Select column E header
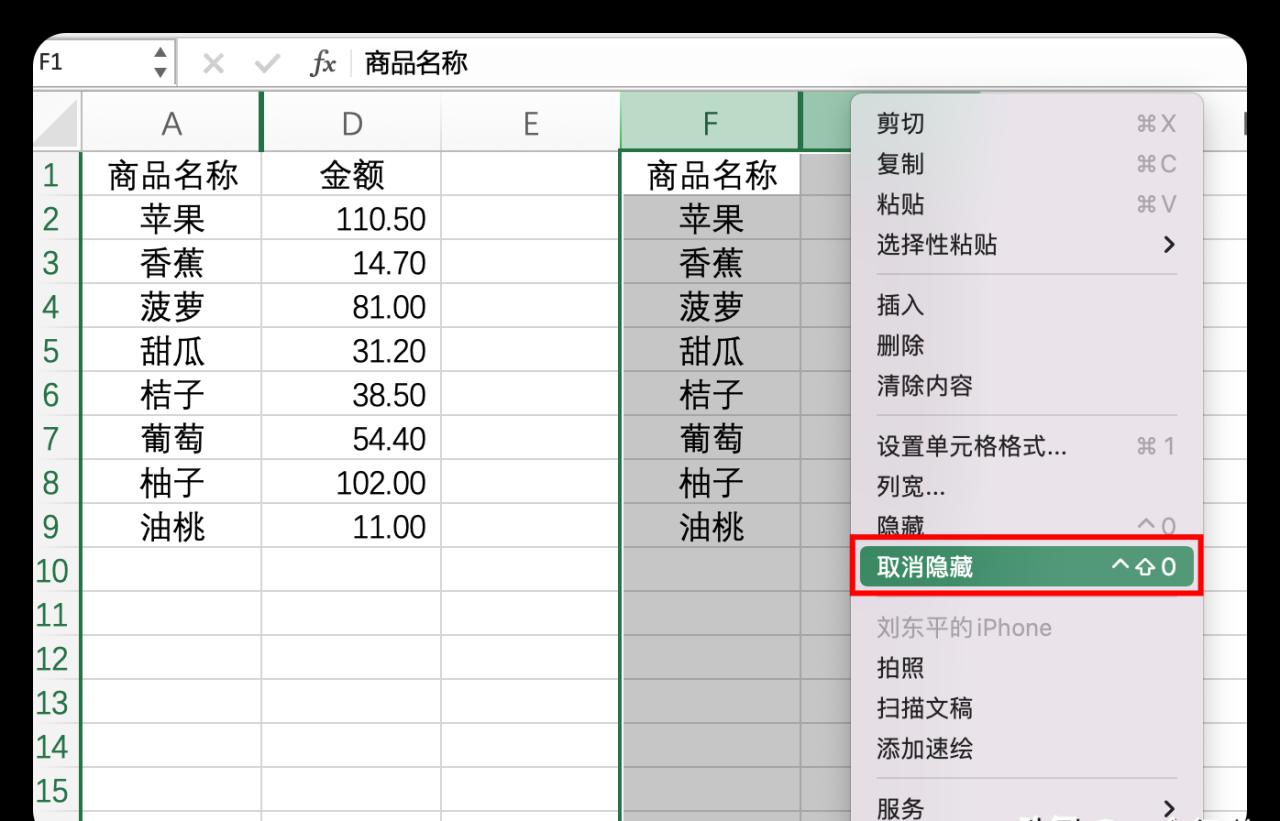1280x821 pixels. click(531, 123)
